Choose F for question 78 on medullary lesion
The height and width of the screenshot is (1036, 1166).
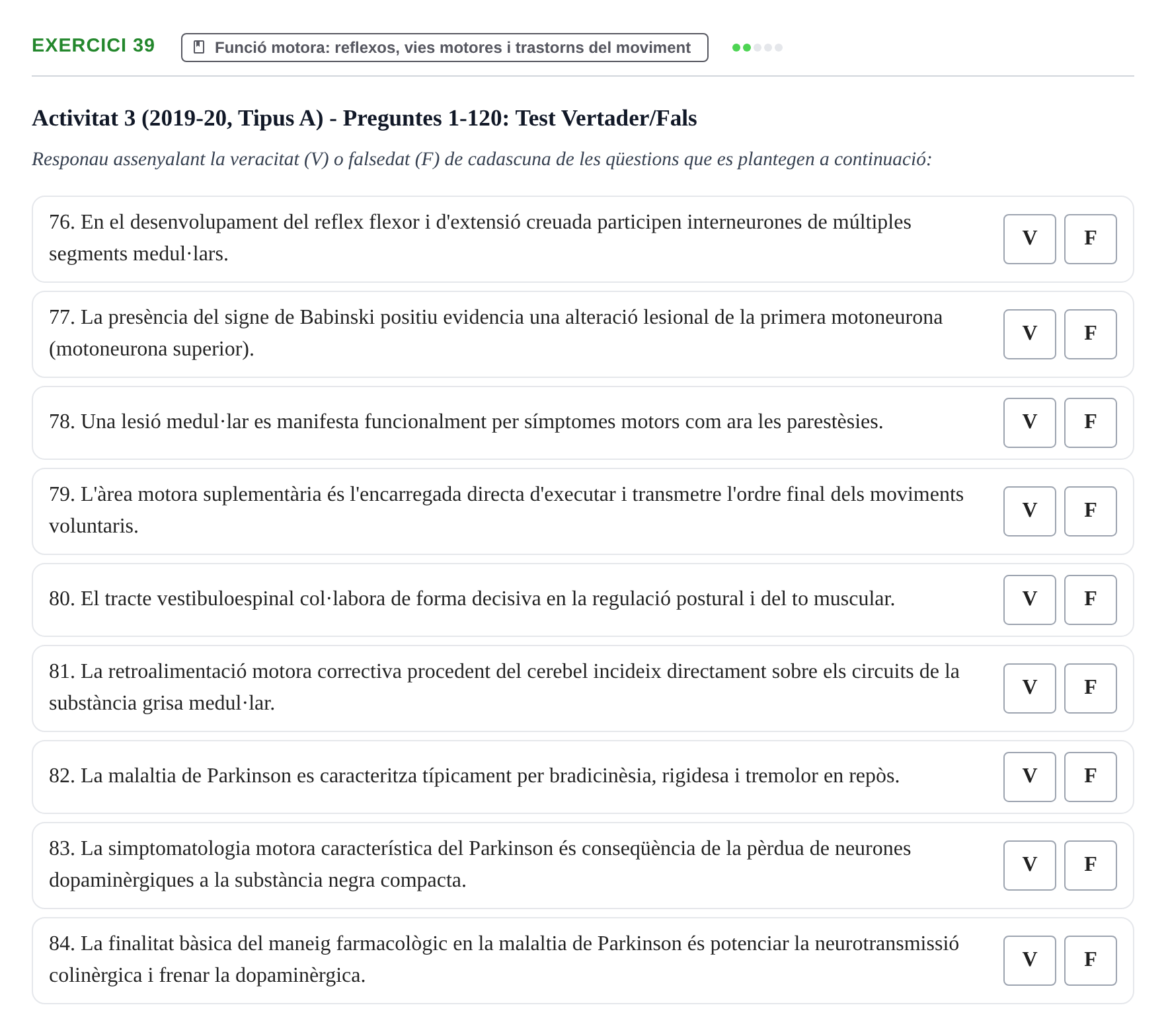1091,423
